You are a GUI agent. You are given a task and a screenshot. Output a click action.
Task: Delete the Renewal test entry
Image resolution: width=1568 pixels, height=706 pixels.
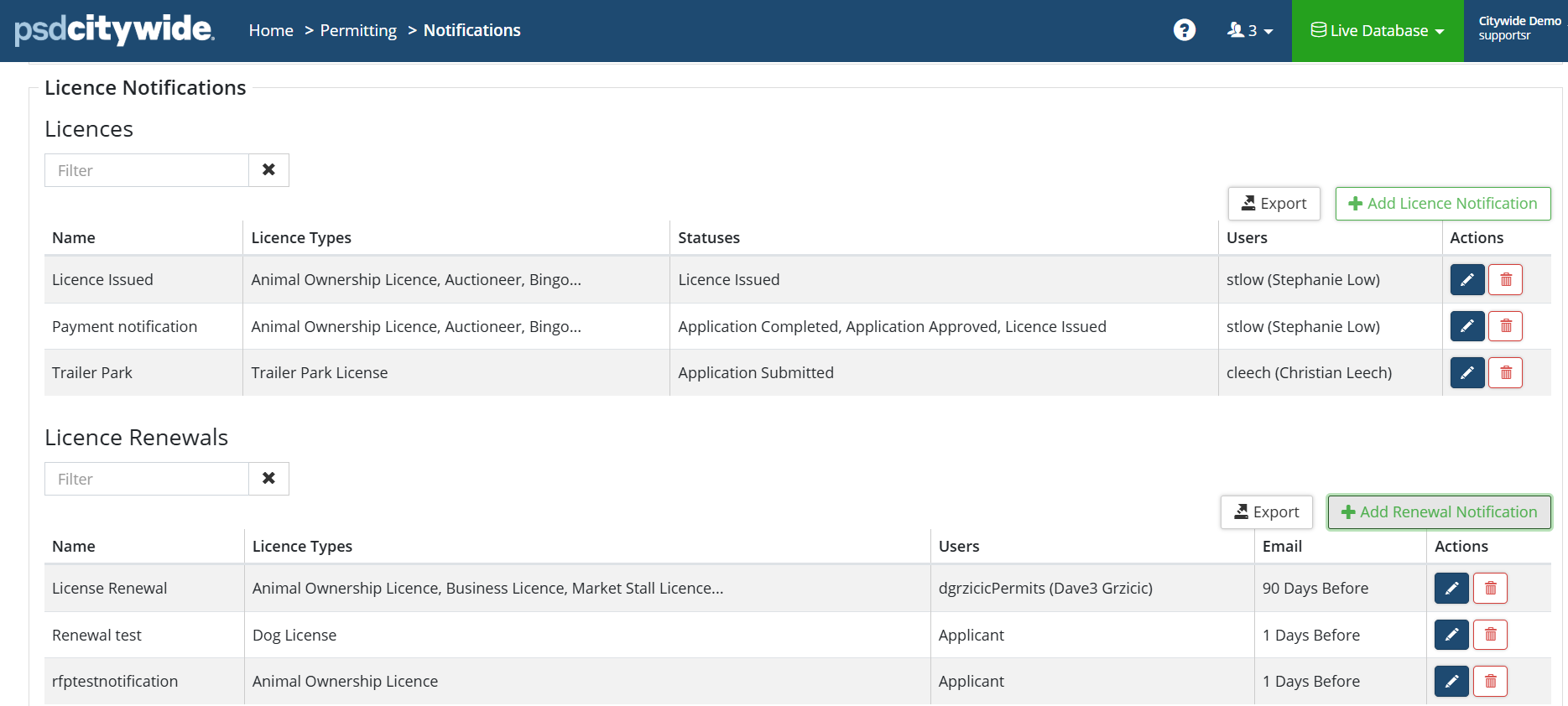[x=1491, y=635]
